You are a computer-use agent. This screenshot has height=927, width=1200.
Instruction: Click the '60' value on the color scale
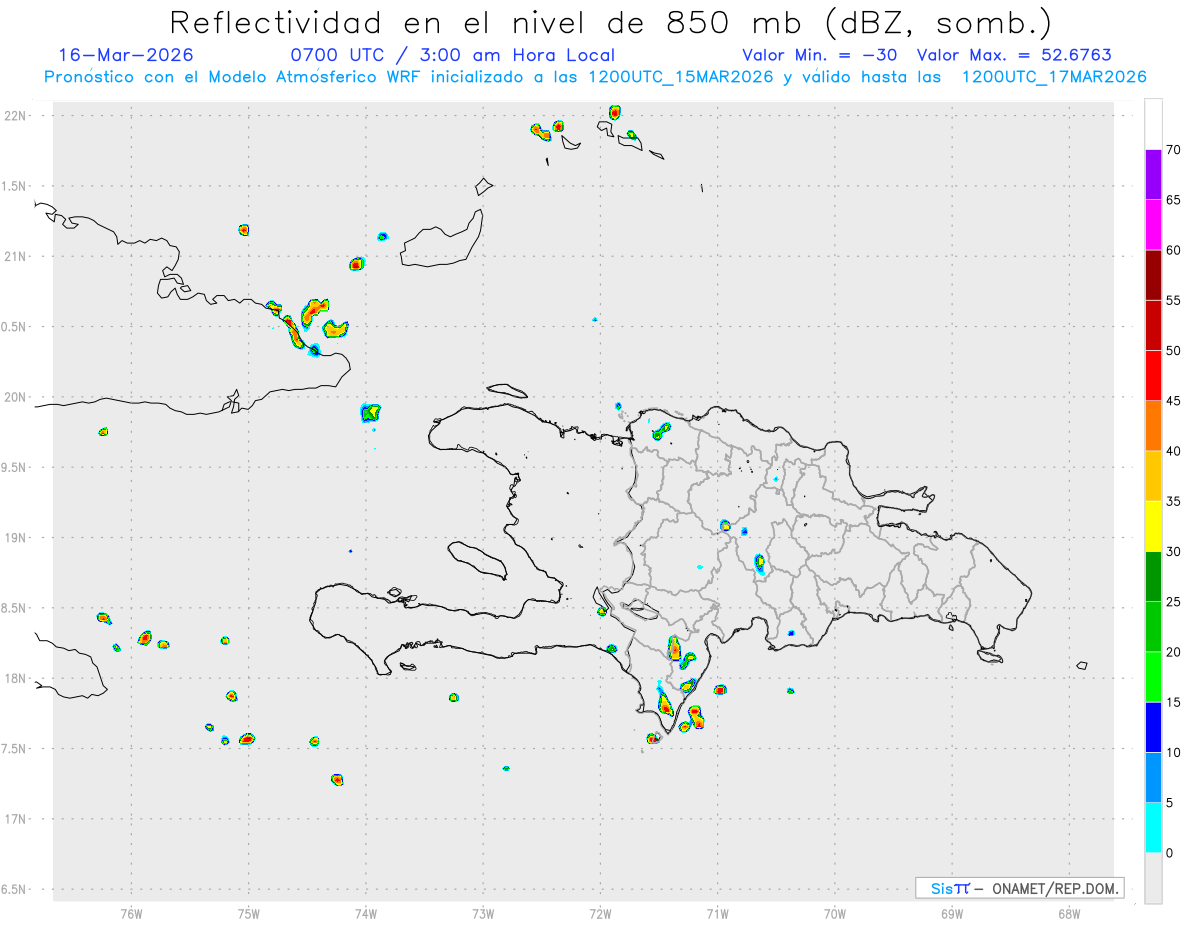tap(1174, 250)
